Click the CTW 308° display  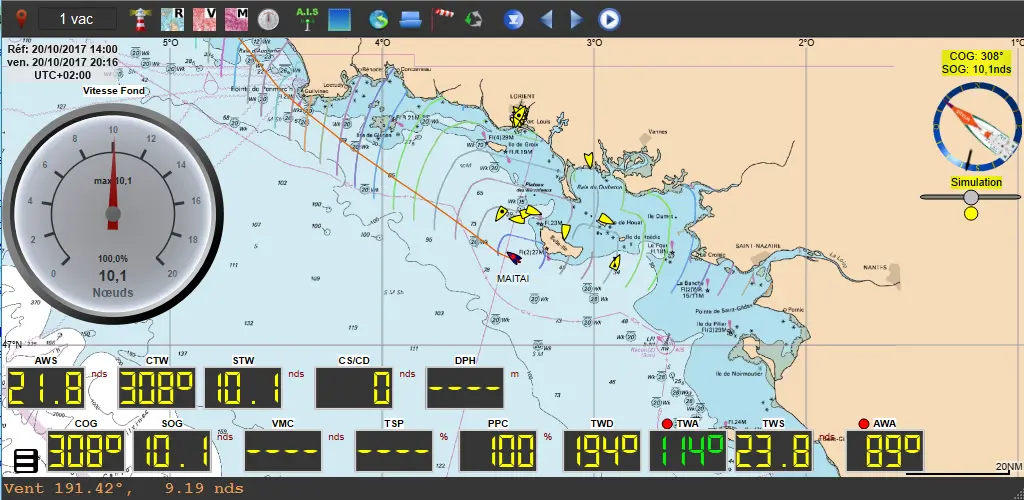157,388
